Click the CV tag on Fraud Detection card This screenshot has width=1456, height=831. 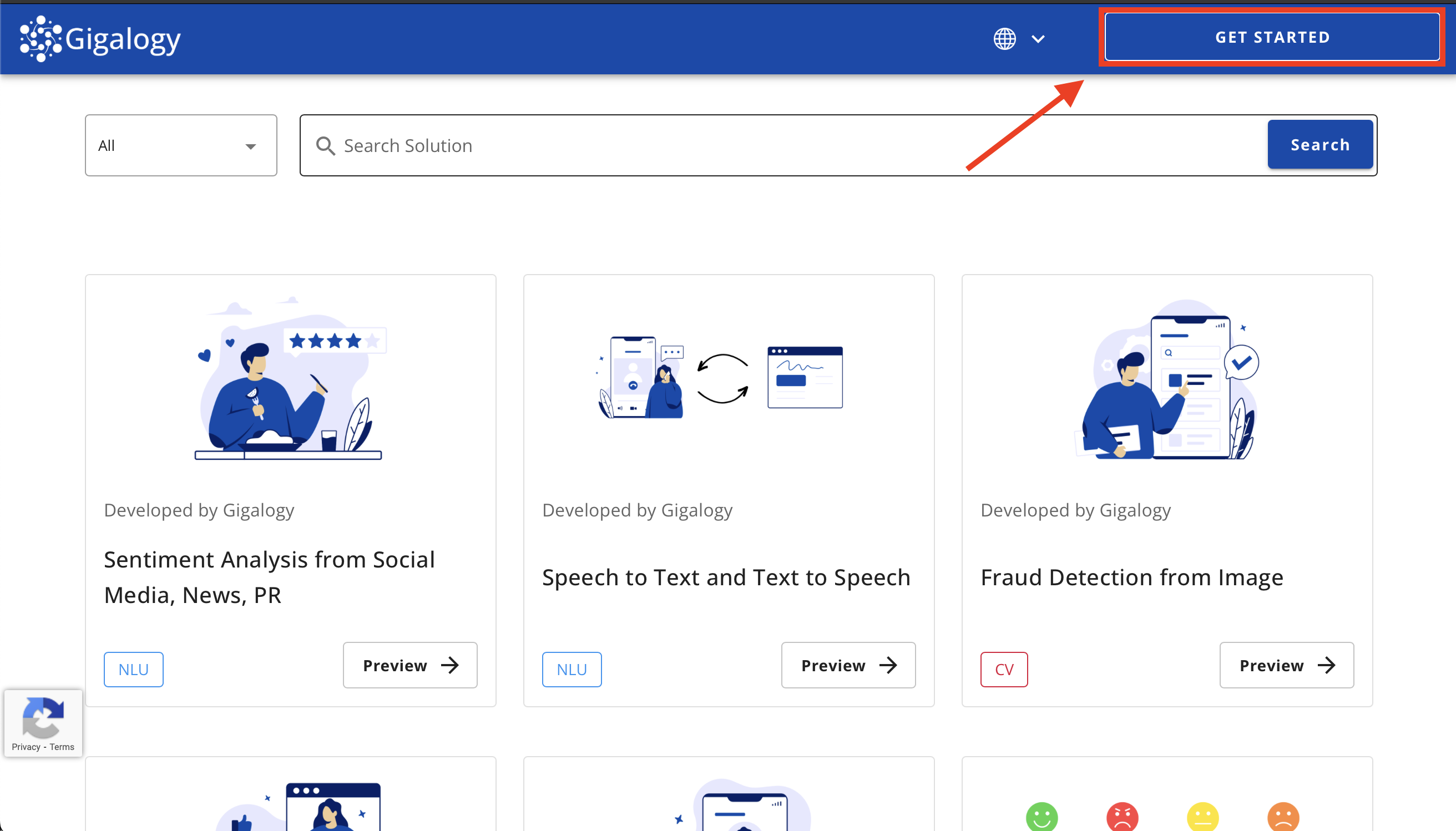1004,669
